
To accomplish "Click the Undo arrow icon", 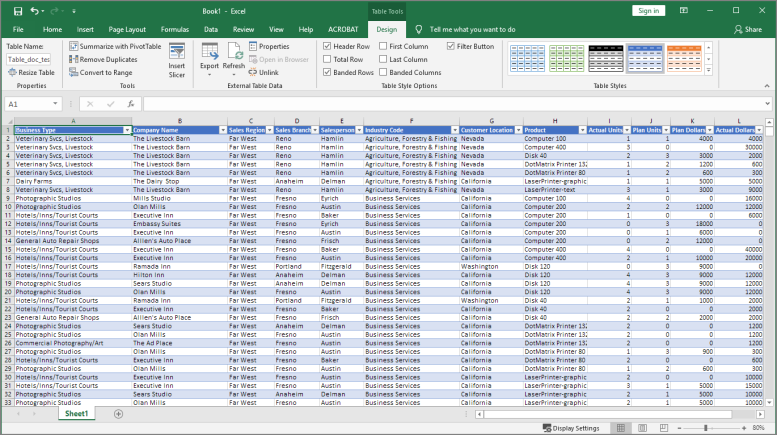I will pyautogui.click(x=34, y=11).
